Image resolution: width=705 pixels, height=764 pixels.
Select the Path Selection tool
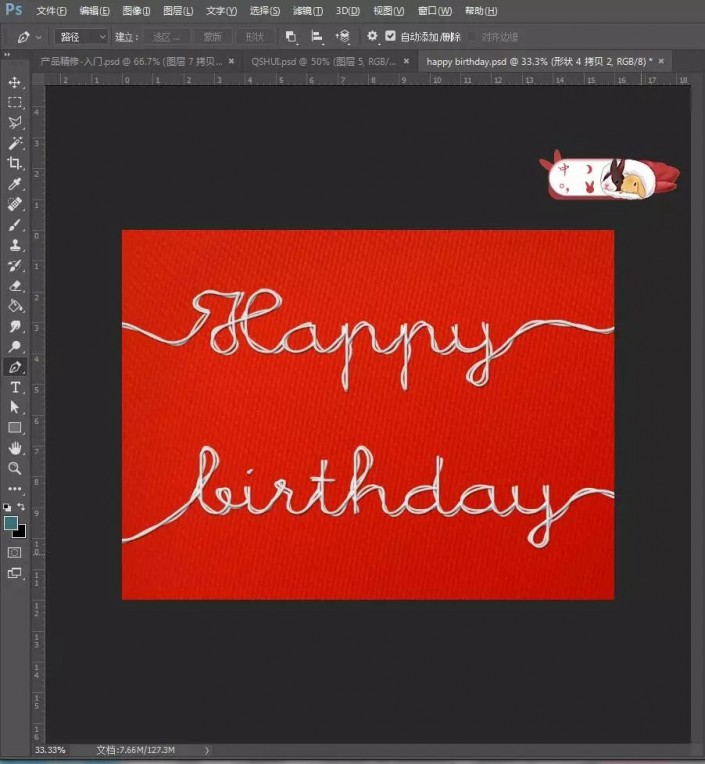(x=15, y=407)
